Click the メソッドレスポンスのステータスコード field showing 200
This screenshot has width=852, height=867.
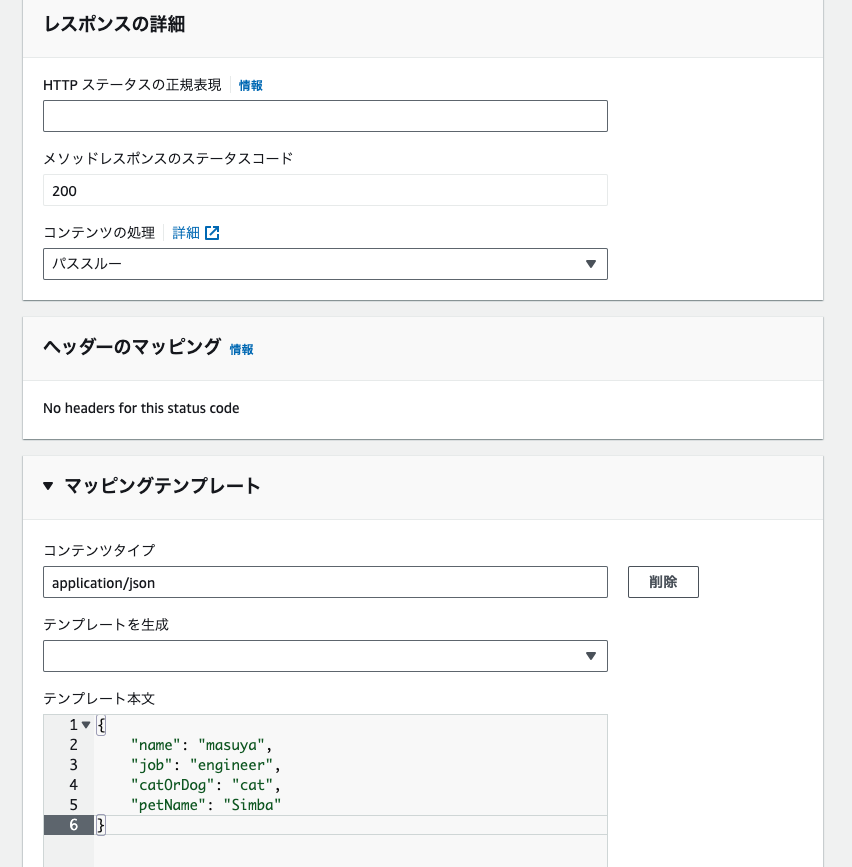pyautogui.click(x=325, y=190)
